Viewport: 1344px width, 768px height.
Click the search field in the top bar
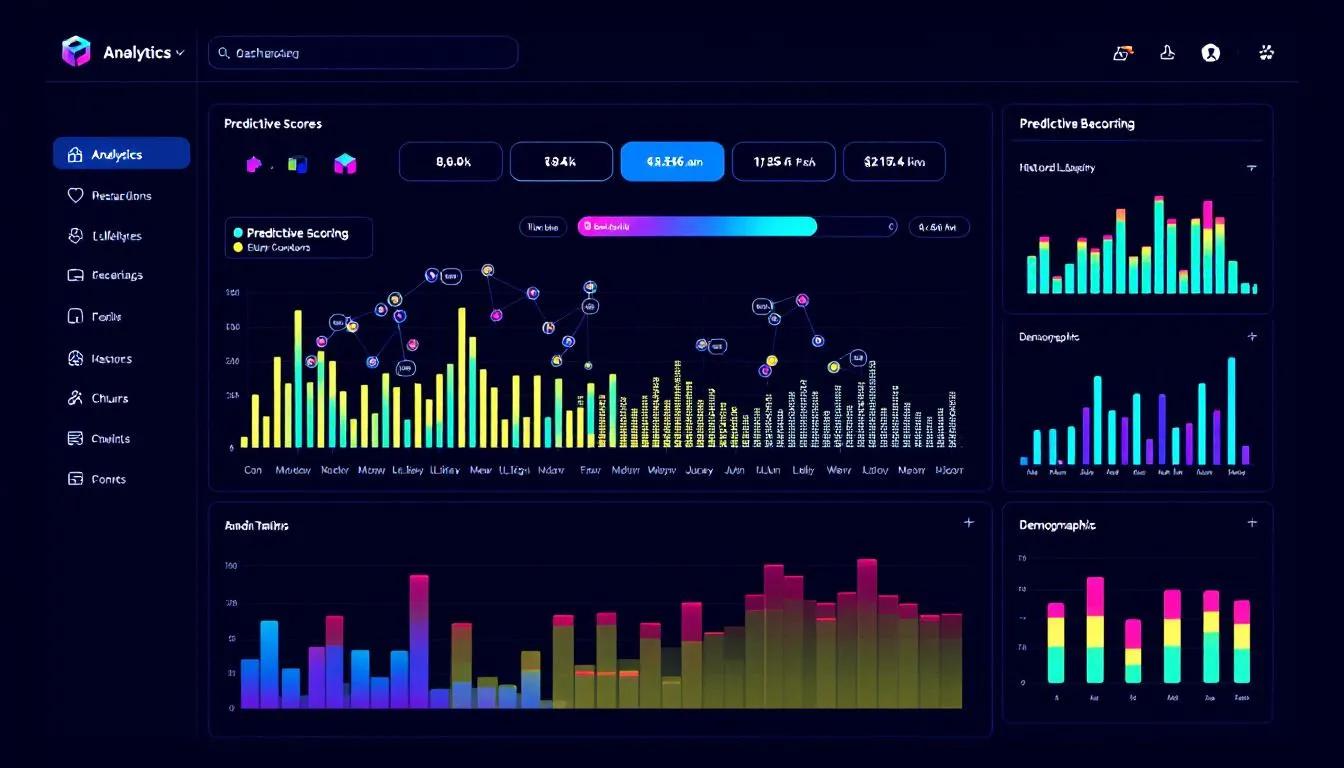(x=362, y=52)
